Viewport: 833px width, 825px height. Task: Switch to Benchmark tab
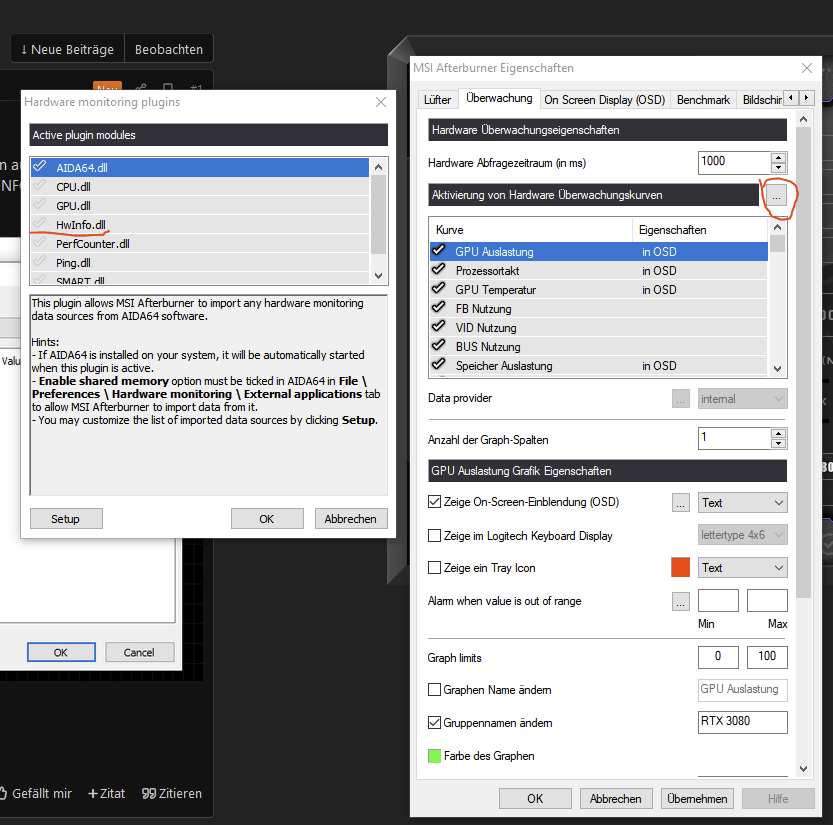point(703,100)
